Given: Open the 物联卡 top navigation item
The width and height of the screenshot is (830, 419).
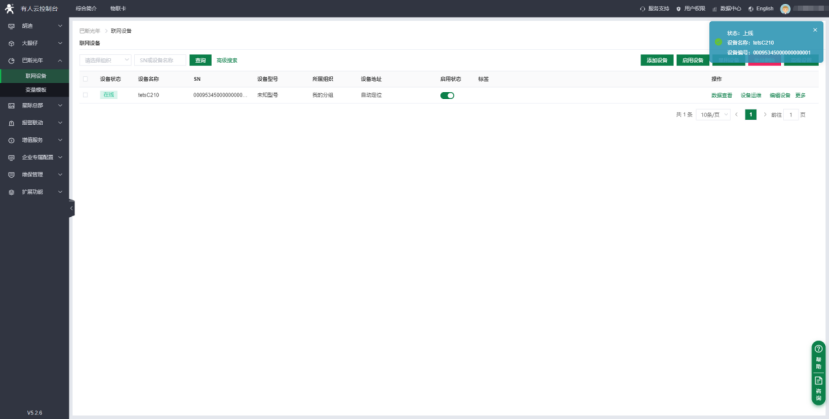Looking at the screenshot, I should tap(118, 8).
